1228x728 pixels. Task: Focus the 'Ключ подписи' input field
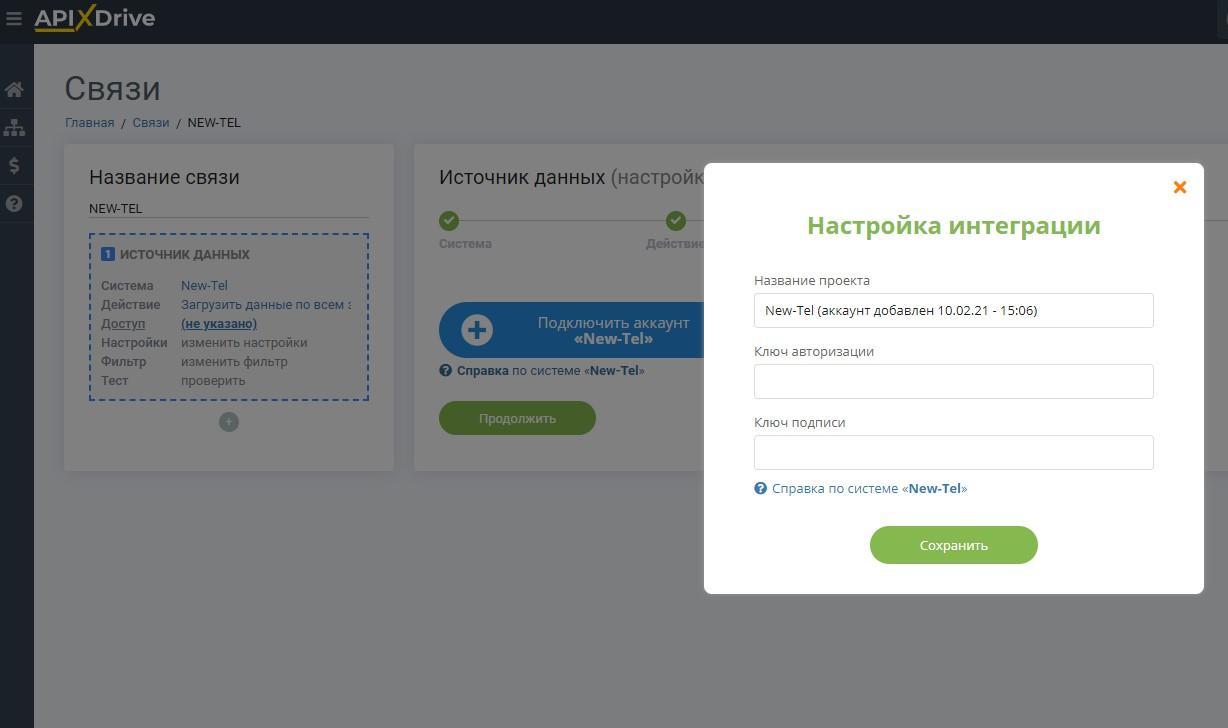click(954, 452)
